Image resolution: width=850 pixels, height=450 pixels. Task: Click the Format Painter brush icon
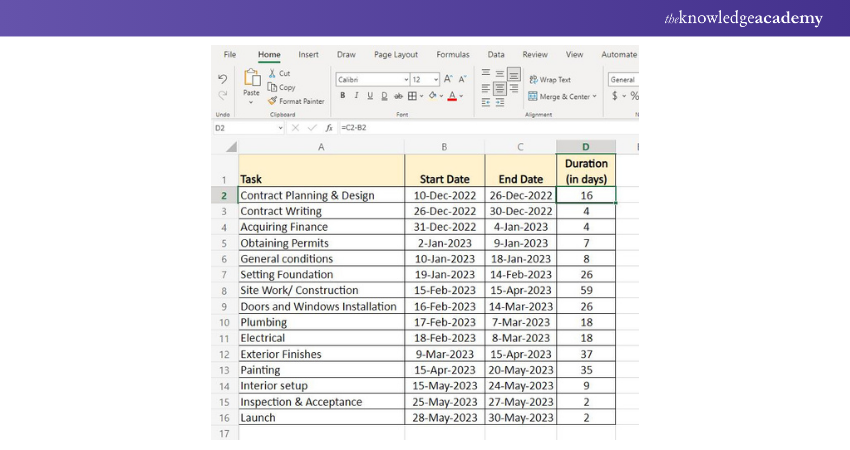[272, 101]
